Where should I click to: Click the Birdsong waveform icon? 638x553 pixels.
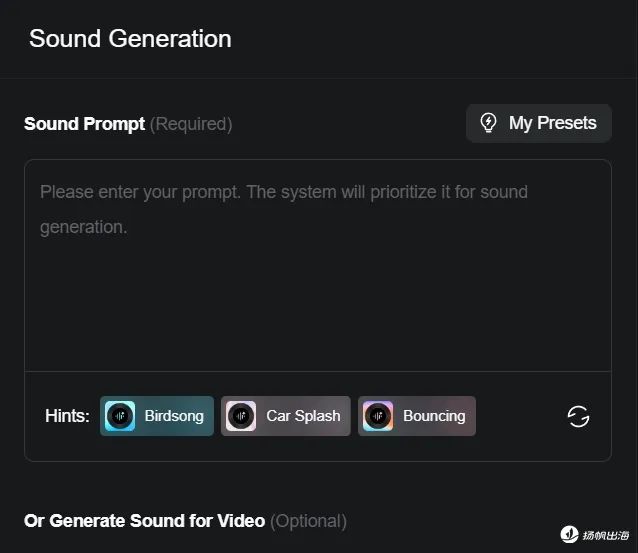(120, 416)
